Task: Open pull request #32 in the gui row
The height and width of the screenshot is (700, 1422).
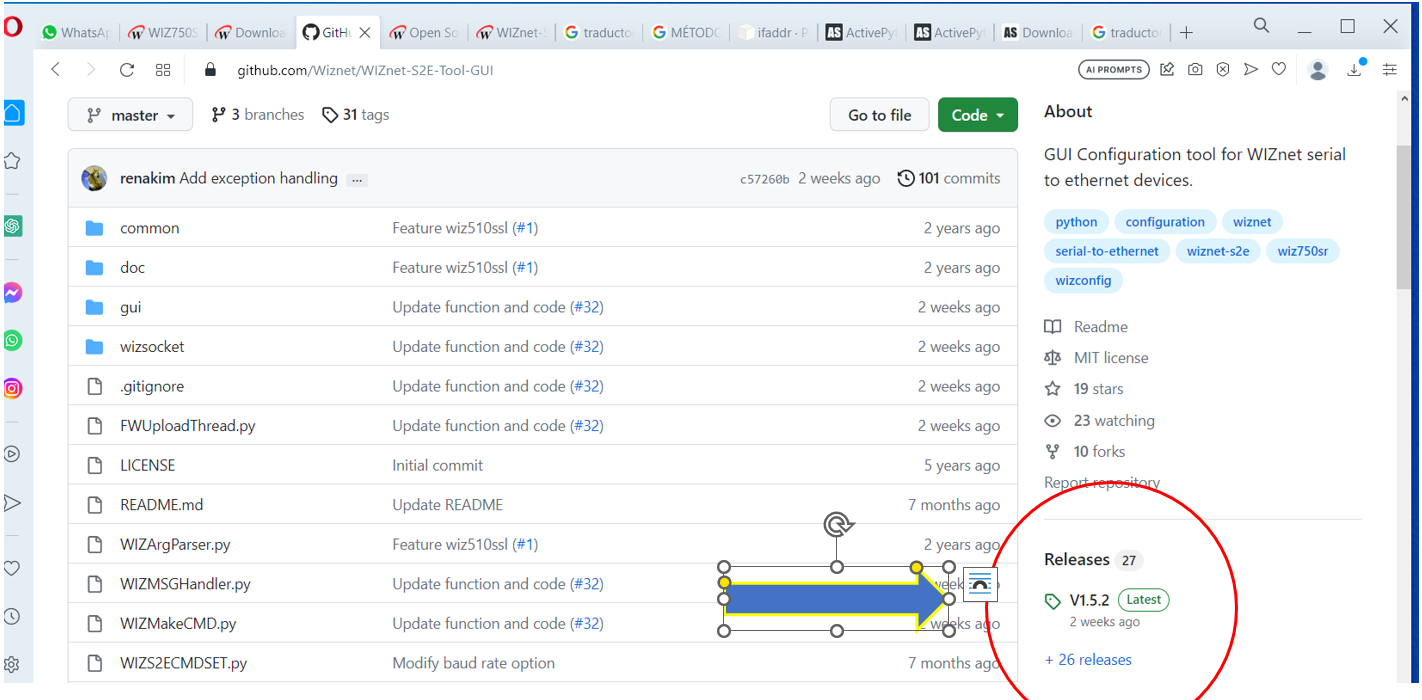Action: (587, 307)
